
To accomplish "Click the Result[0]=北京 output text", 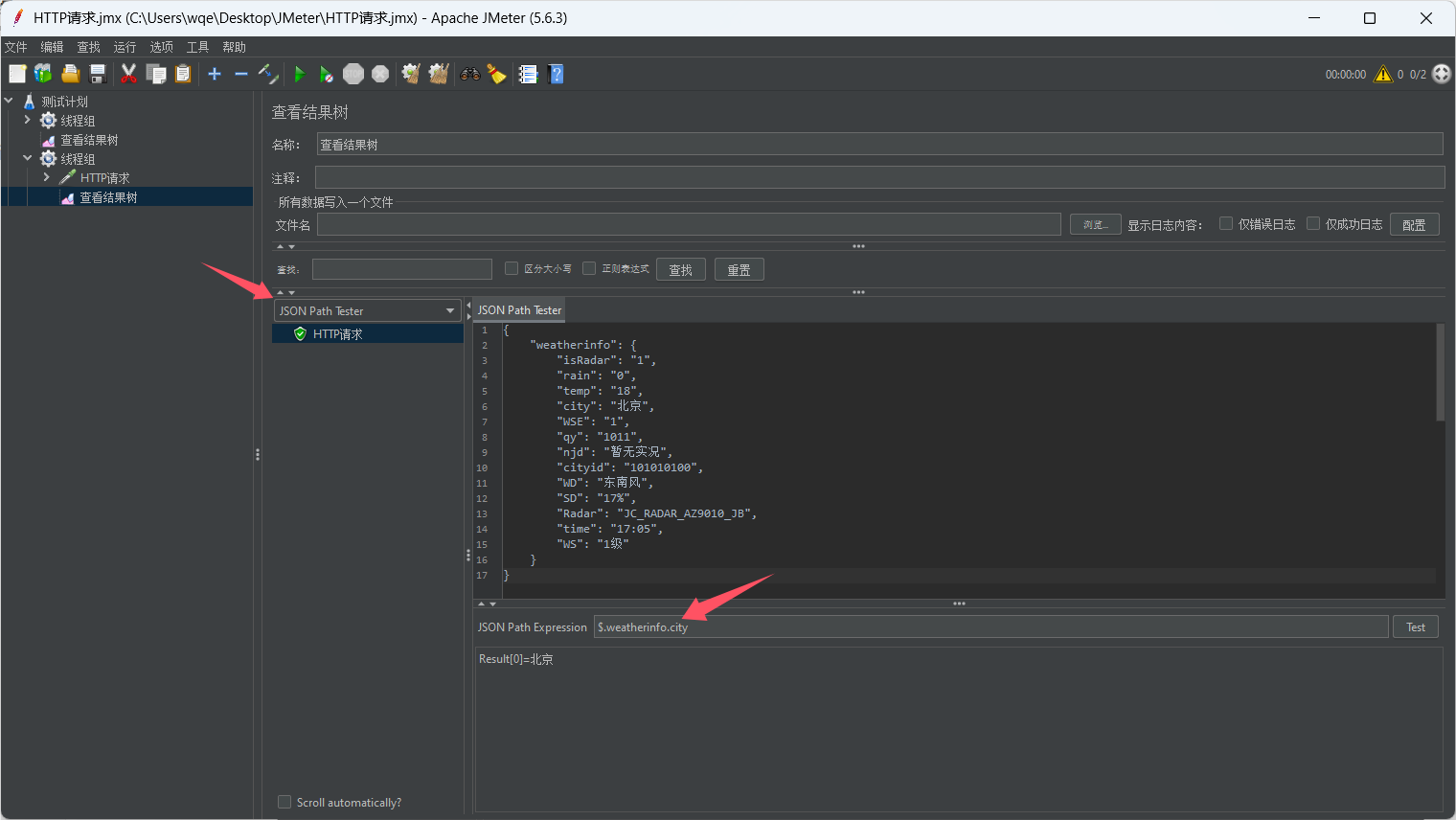I will point(515,659).
